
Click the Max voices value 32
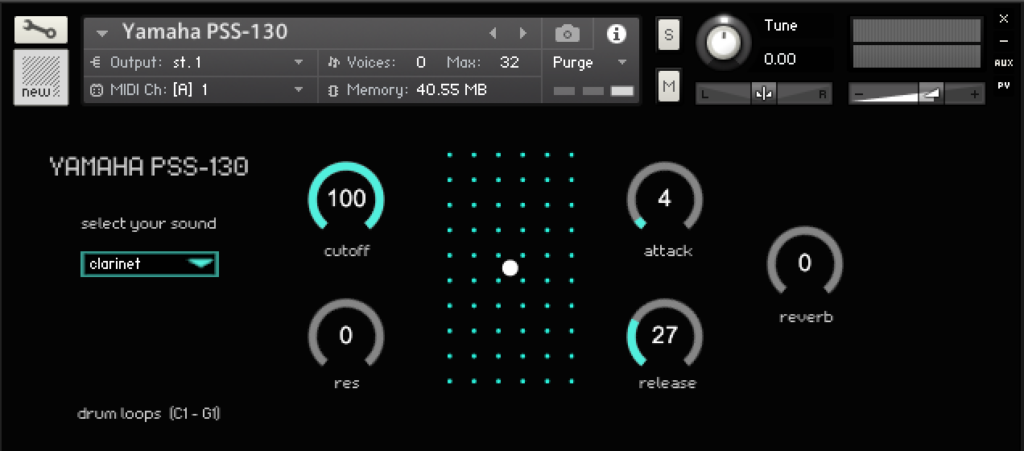coord(509,63)
